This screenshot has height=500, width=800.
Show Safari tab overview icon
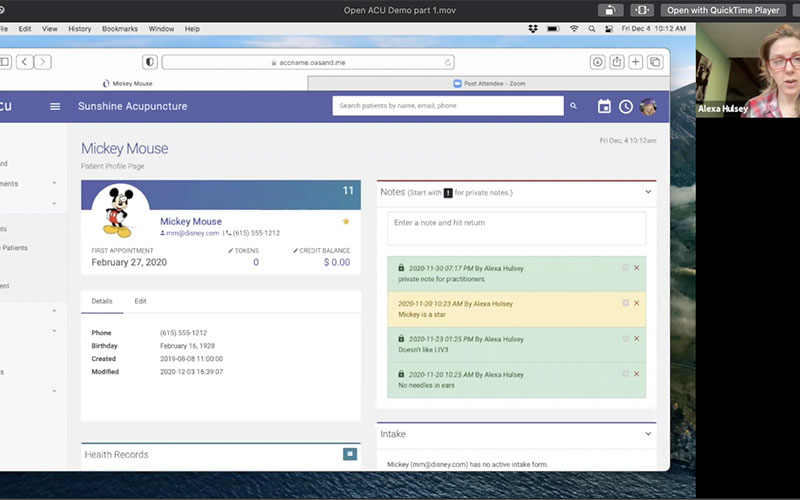pos(655,62)
